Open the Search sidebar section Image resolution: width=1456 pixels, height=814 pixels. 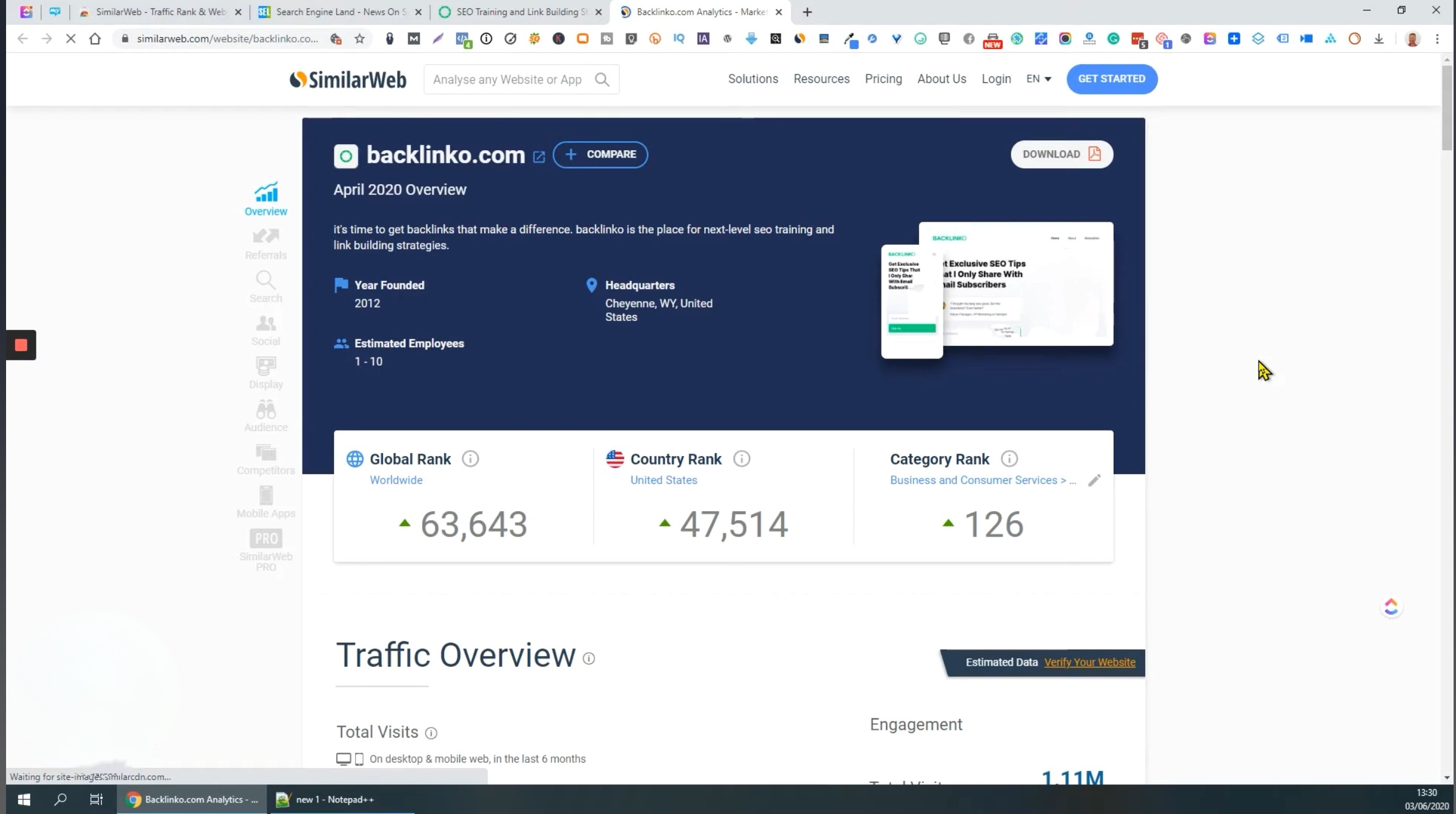point(266,286)
